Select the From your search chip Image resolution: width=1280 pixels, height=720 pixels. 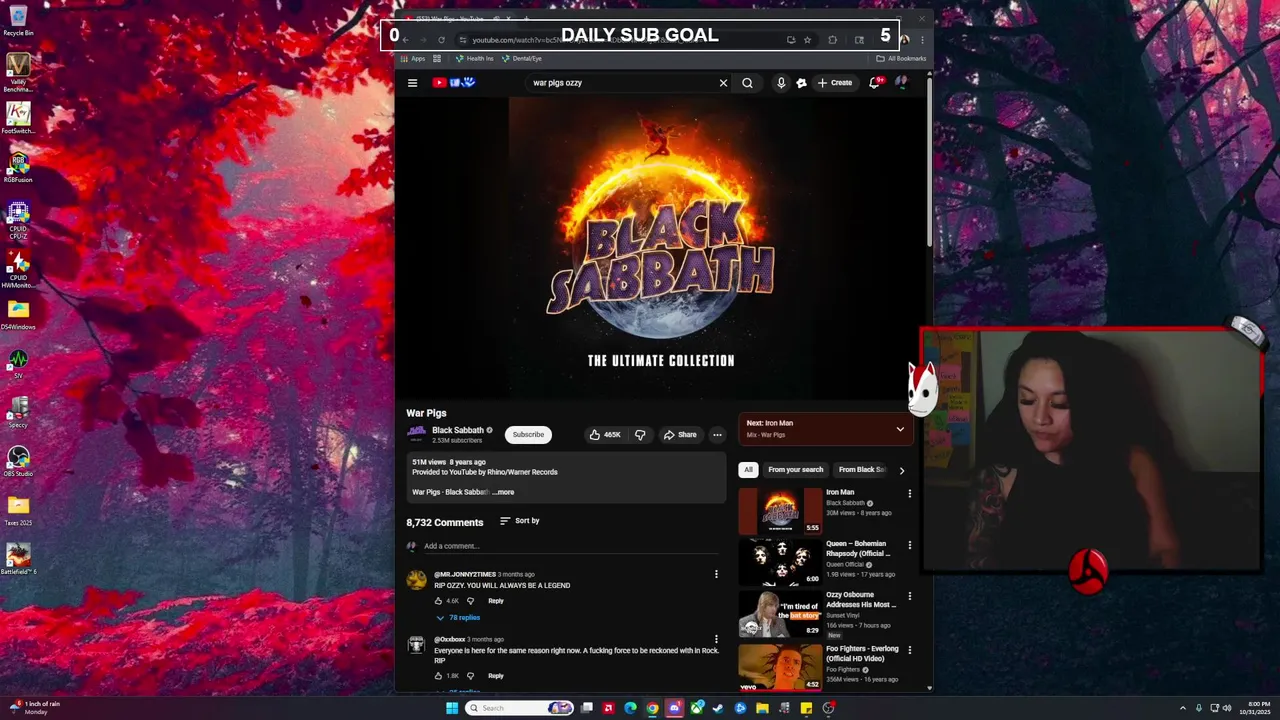[x=796, y=470]
